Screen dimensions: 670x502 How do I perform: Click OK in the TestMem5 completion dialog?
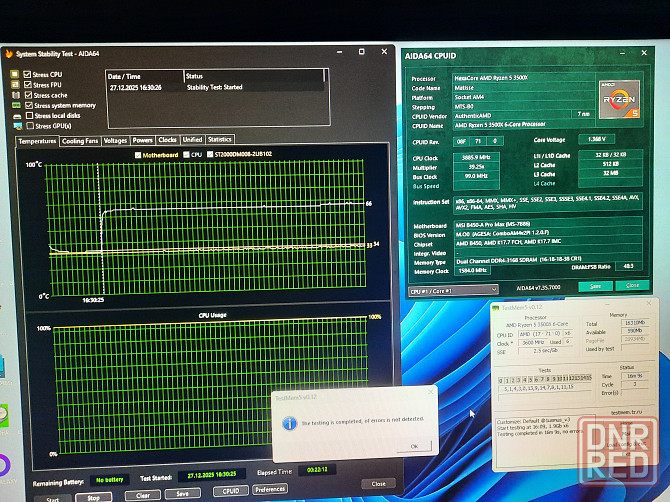click(x=414, y=446)
